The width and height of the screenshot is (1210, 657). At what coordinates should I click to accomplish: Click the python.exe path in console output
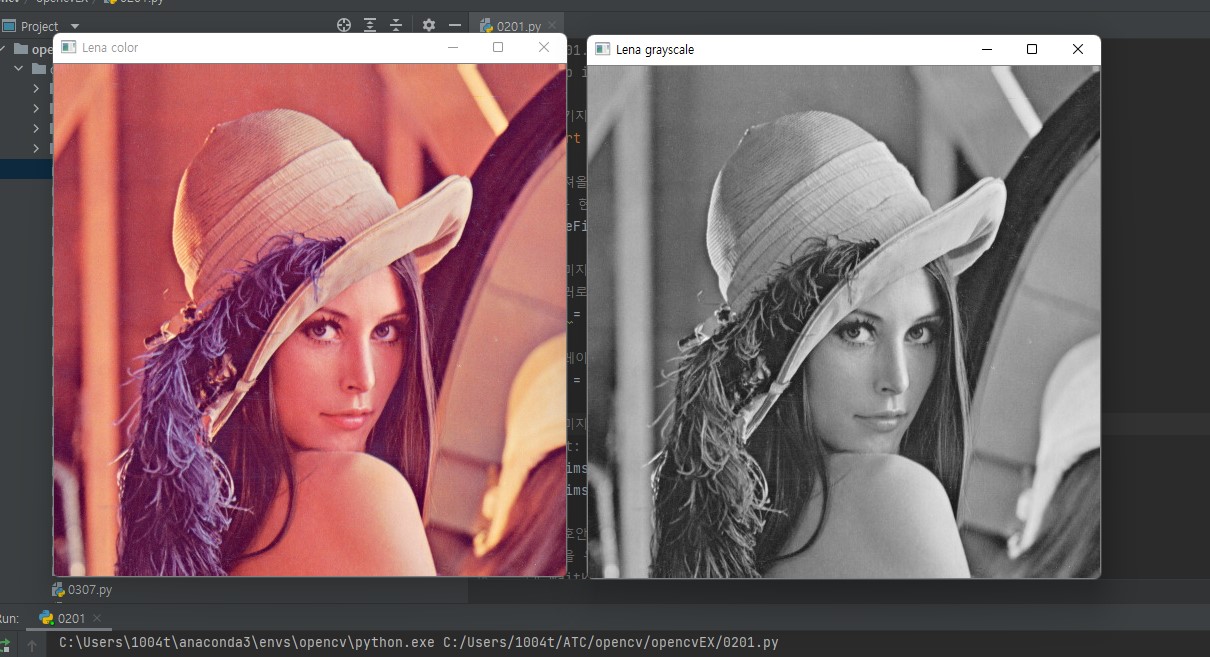point(247,643)
